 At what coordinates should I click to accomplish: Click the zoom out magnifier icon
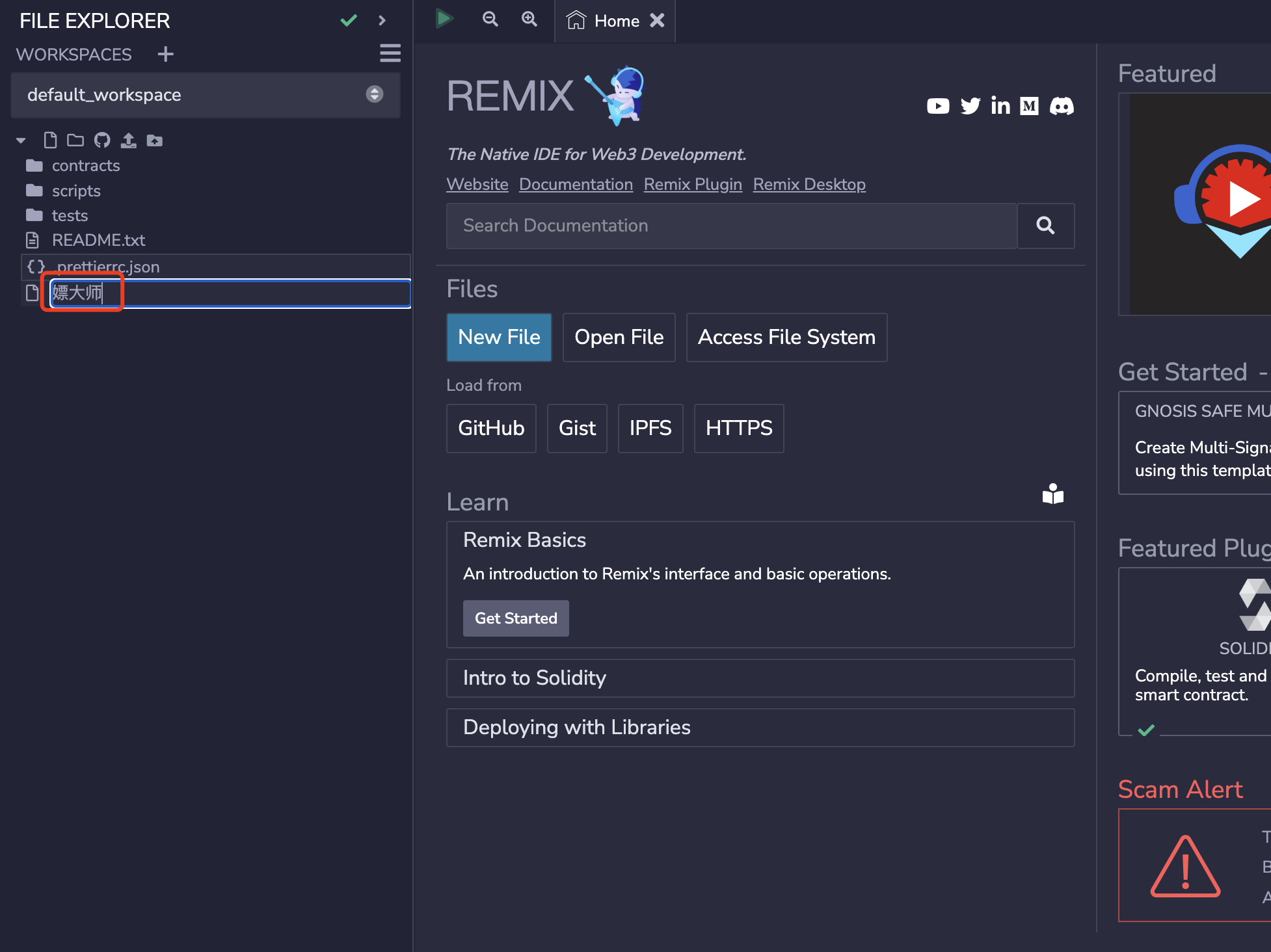[x=490, y=19]
